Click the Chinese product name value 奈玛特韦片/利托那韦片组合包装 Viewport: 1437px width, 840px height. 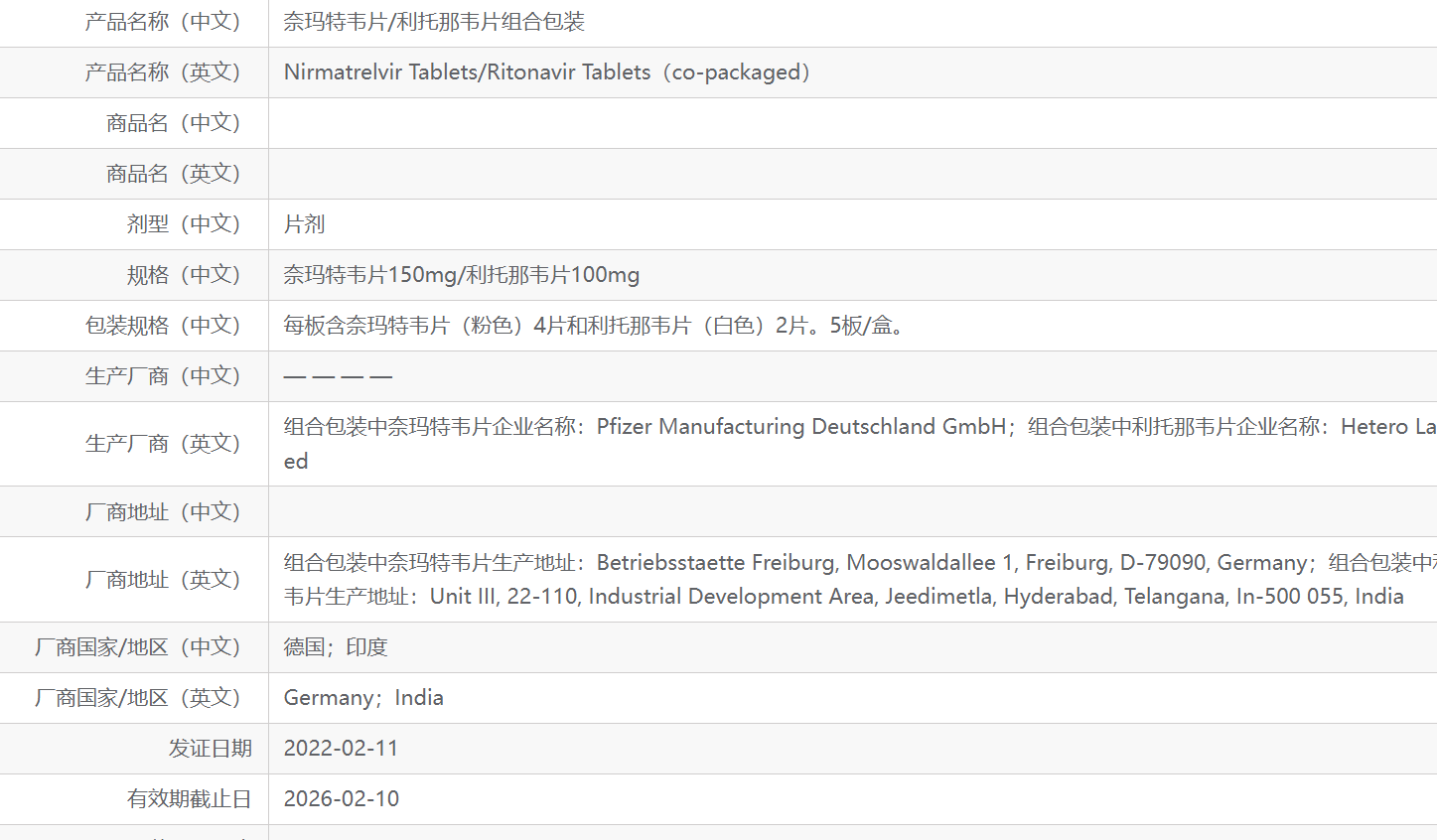pos(434,22)
